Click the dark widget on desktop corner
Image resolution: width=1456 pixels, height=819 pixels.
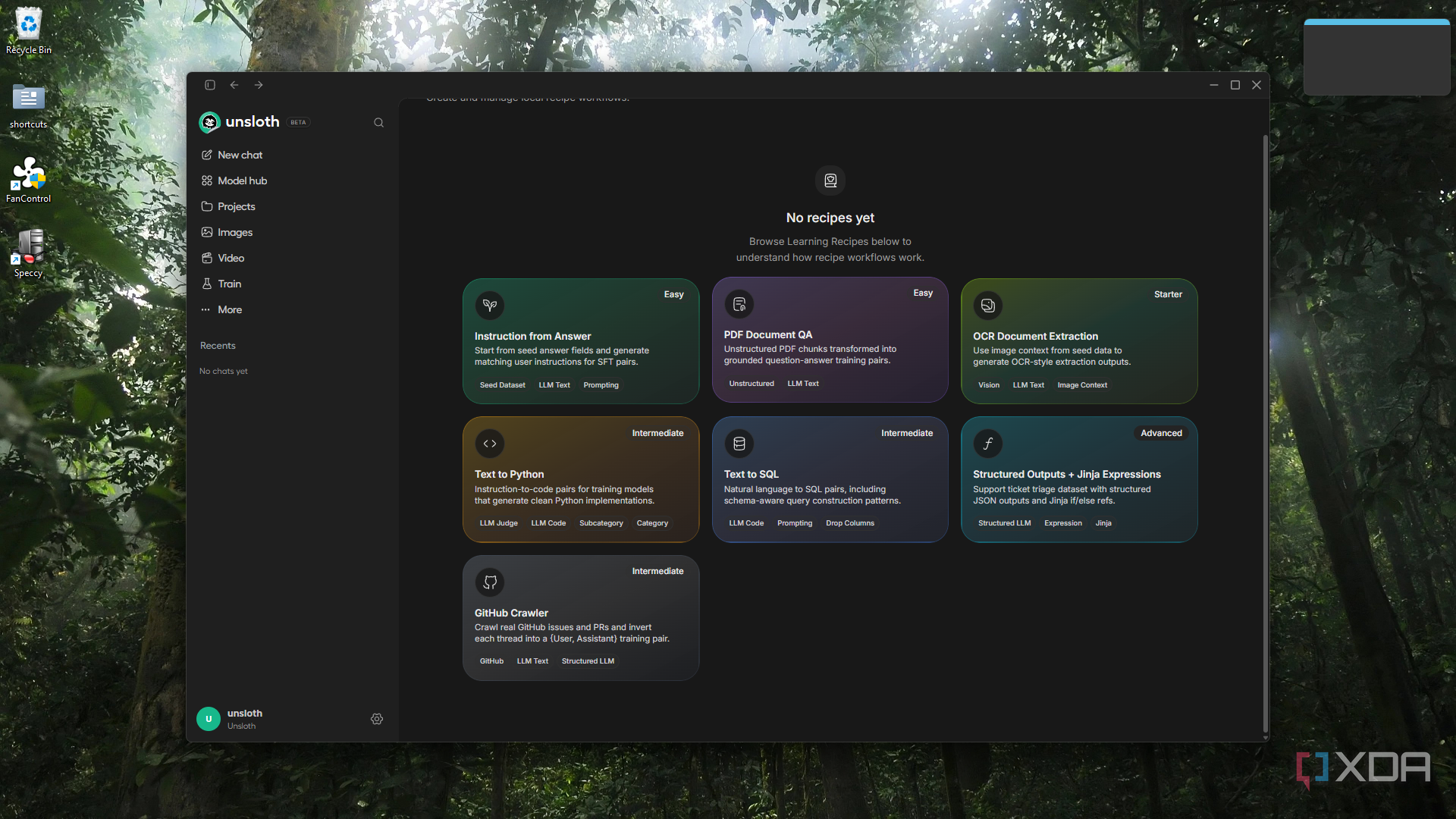1377,58
